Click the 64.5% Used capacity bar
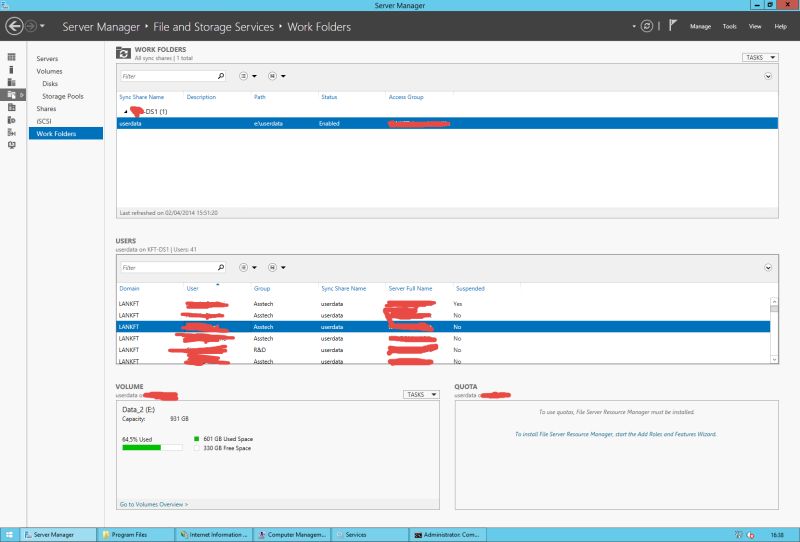Screen dimensions: 800x542 [x=152, y=448]
